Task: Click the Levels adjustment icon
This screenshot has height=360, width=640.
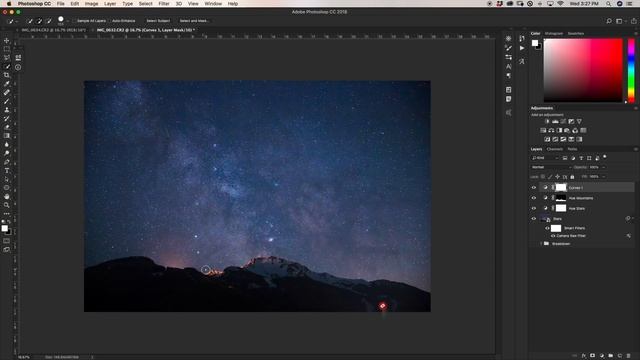Action: click(x=555, y=121)
